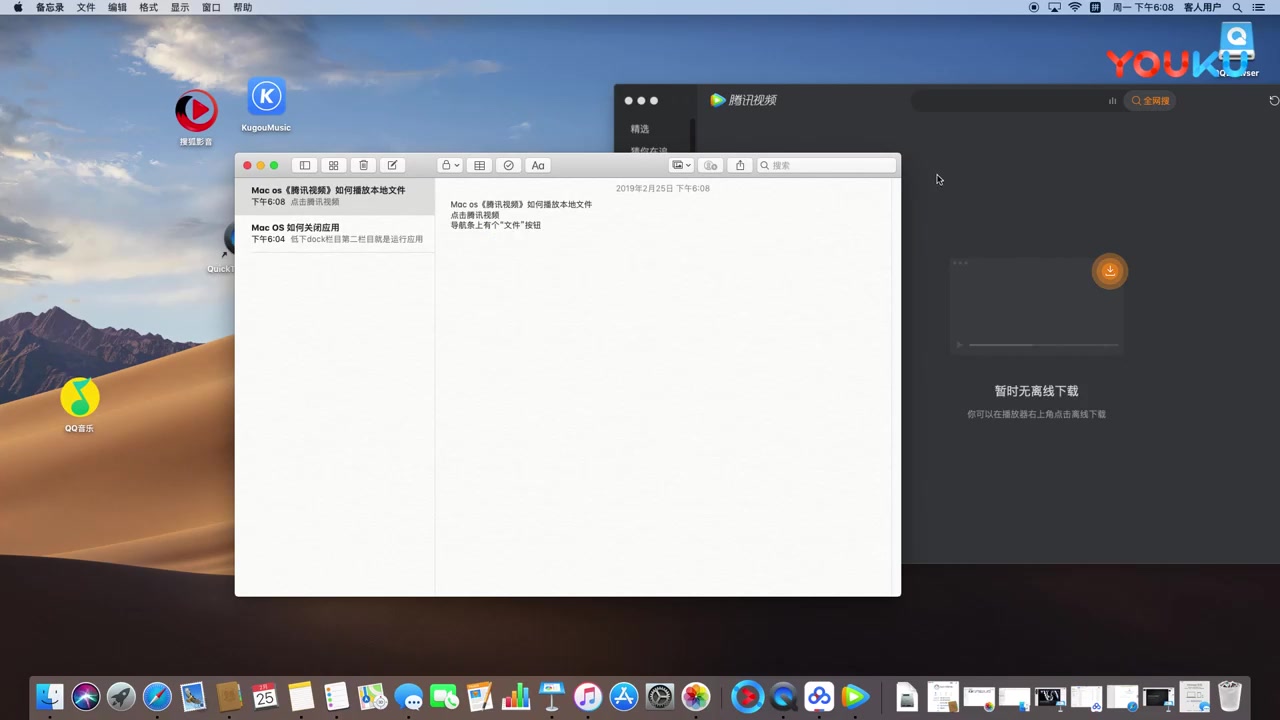The image size is (1280, 720).
Task: Open the 窗口 menu
Action: click(211, 7)
